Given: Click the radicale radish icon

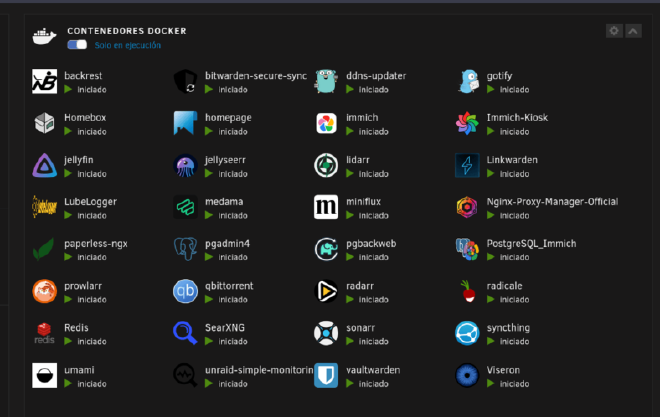Looking at the screenshot, I should point(467,291).
